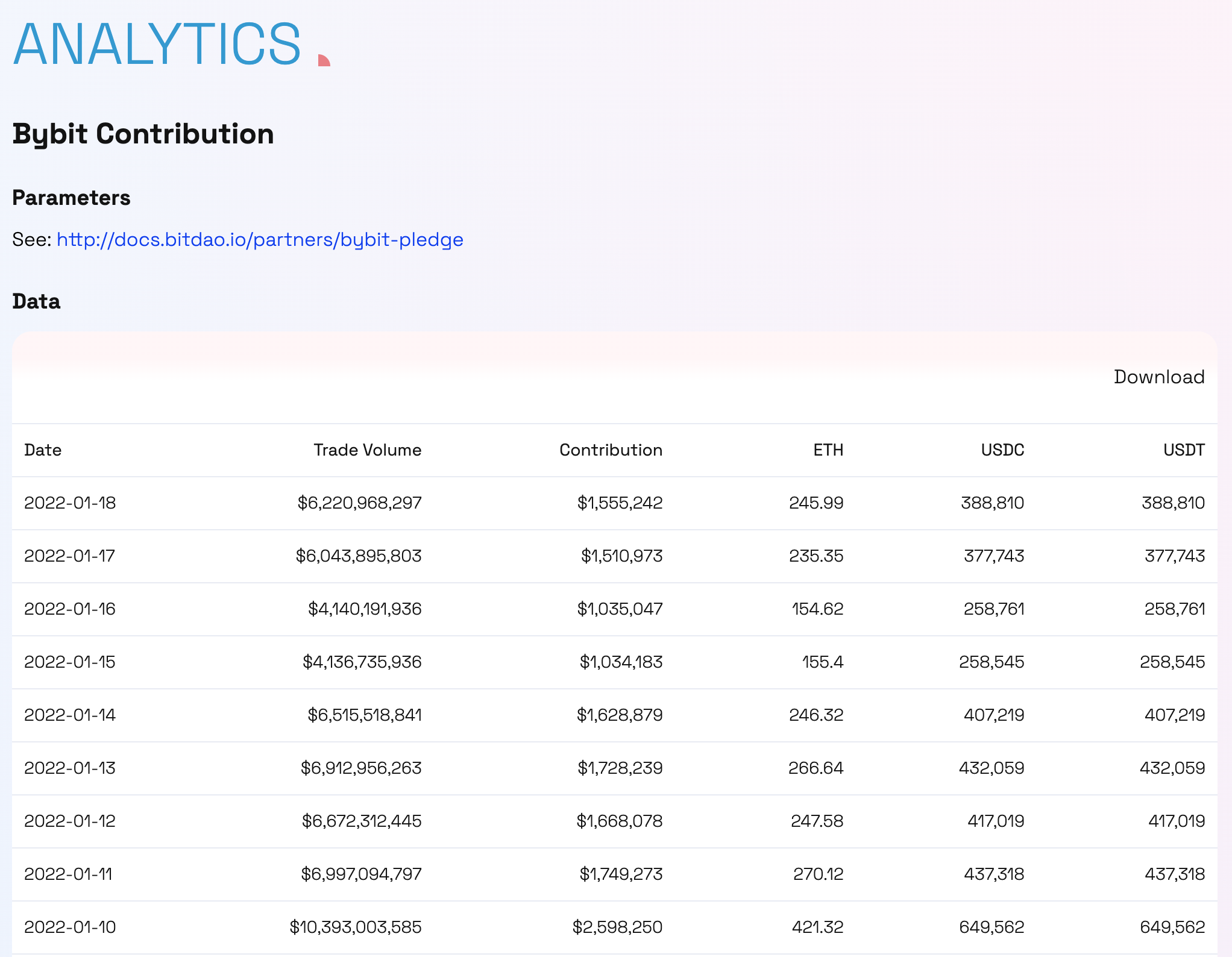
Task: Open the docs.bitdao.io bybit-pledge link
Action: tap(260, 240)
